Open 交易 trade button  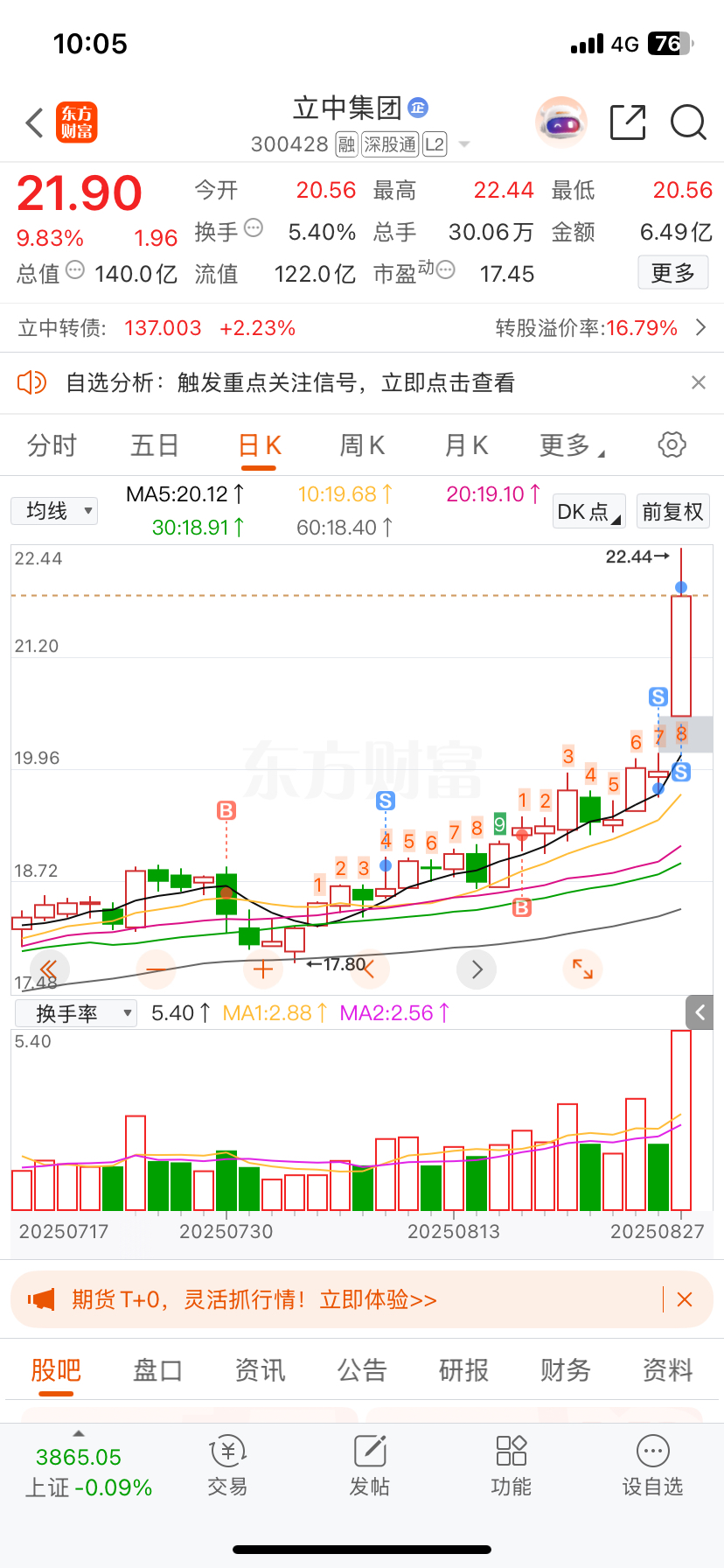click(227, 1466)
